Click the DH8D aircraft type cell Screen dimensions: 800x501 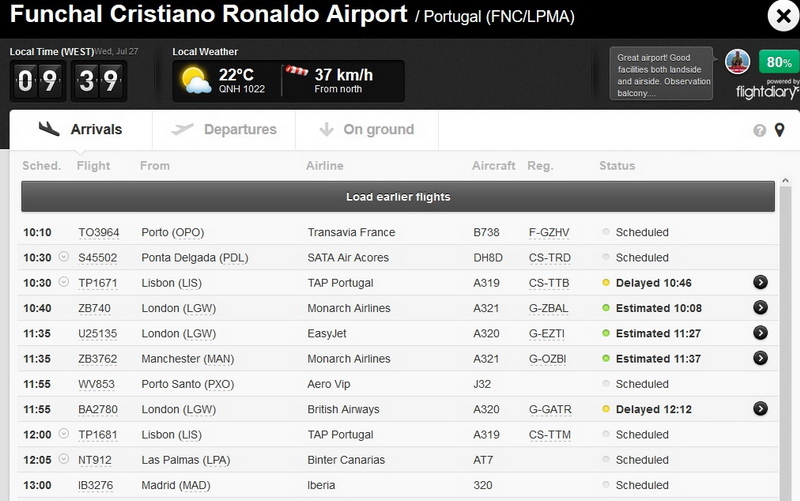[x=488, y=258]
